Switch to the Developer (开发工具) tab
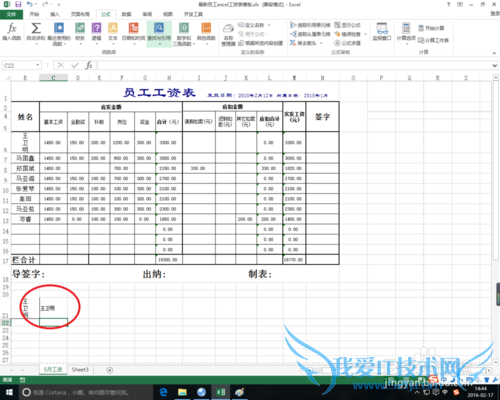The image size is (500, 400). coord(193,14)
